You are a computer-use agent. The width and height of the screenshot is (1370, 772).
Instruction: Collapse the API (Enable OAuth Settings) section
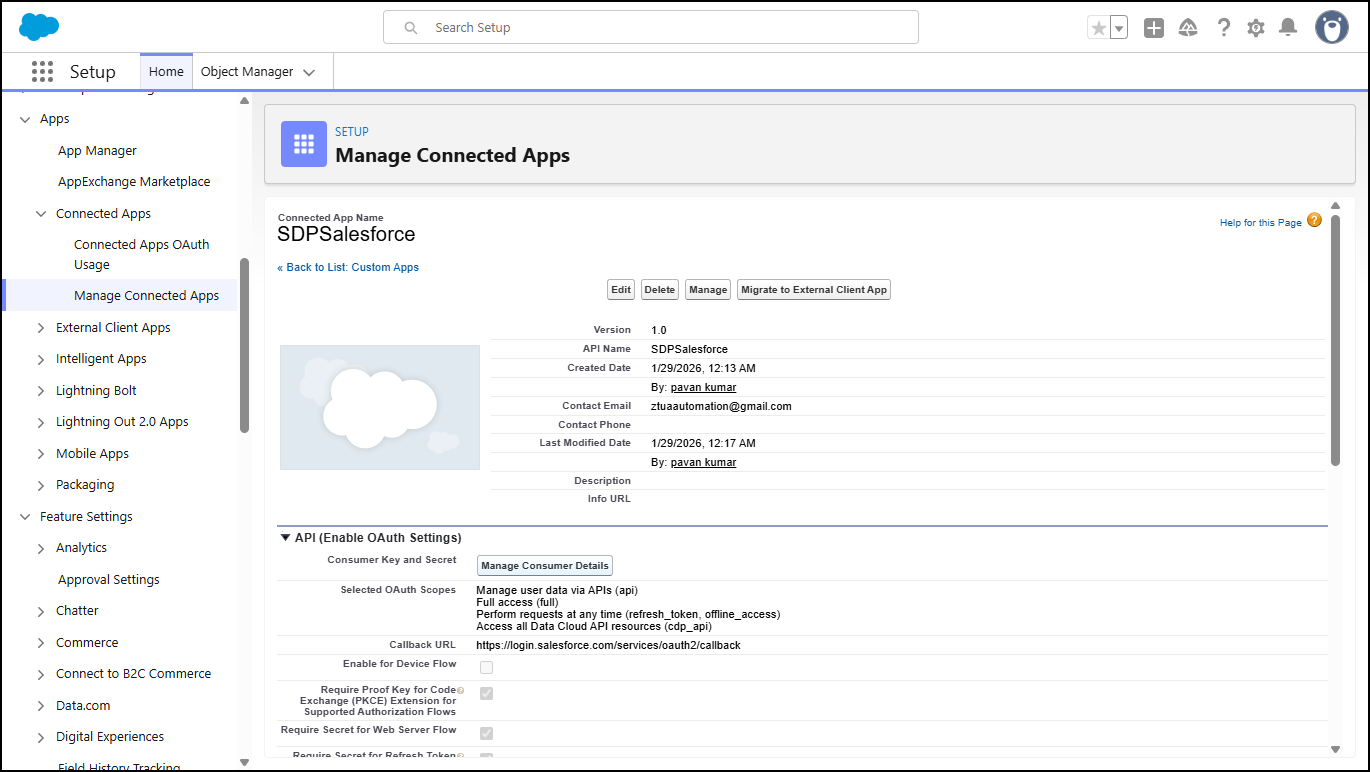(x=285, y=538)
